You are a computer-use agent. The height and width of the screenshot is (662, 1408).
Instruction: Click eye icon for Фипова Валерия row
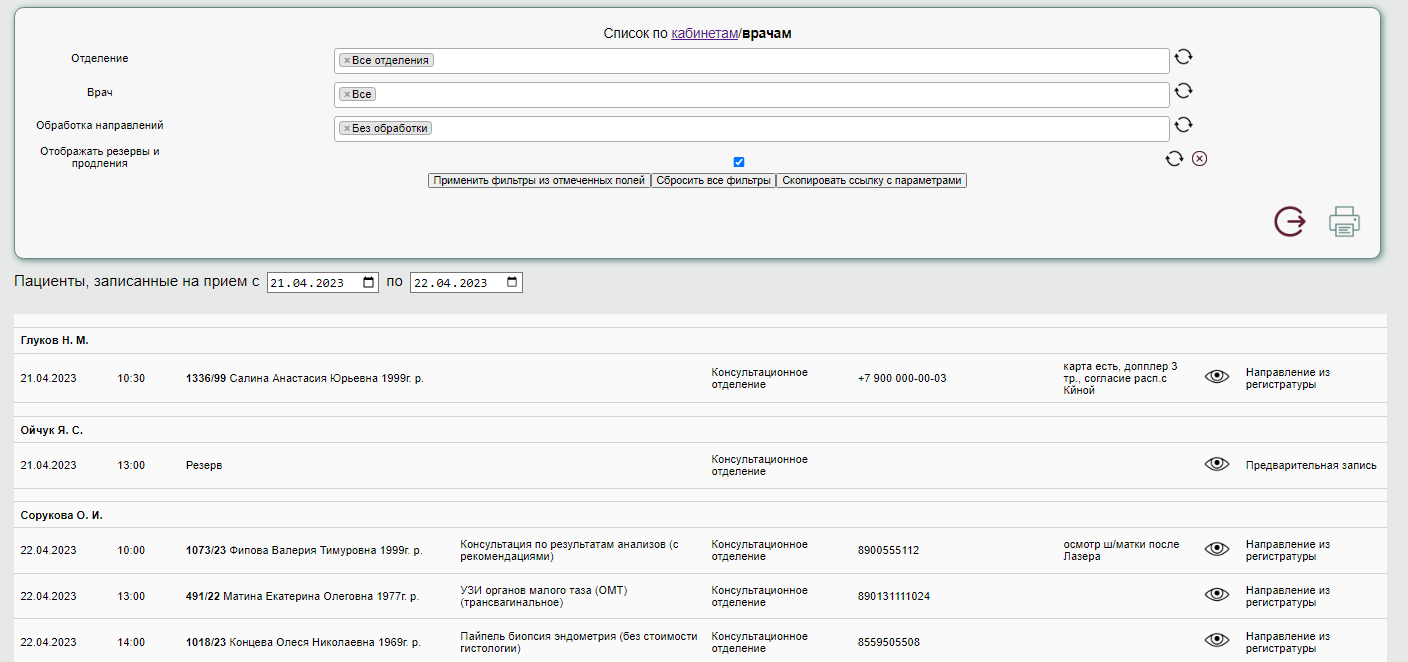1216,549
